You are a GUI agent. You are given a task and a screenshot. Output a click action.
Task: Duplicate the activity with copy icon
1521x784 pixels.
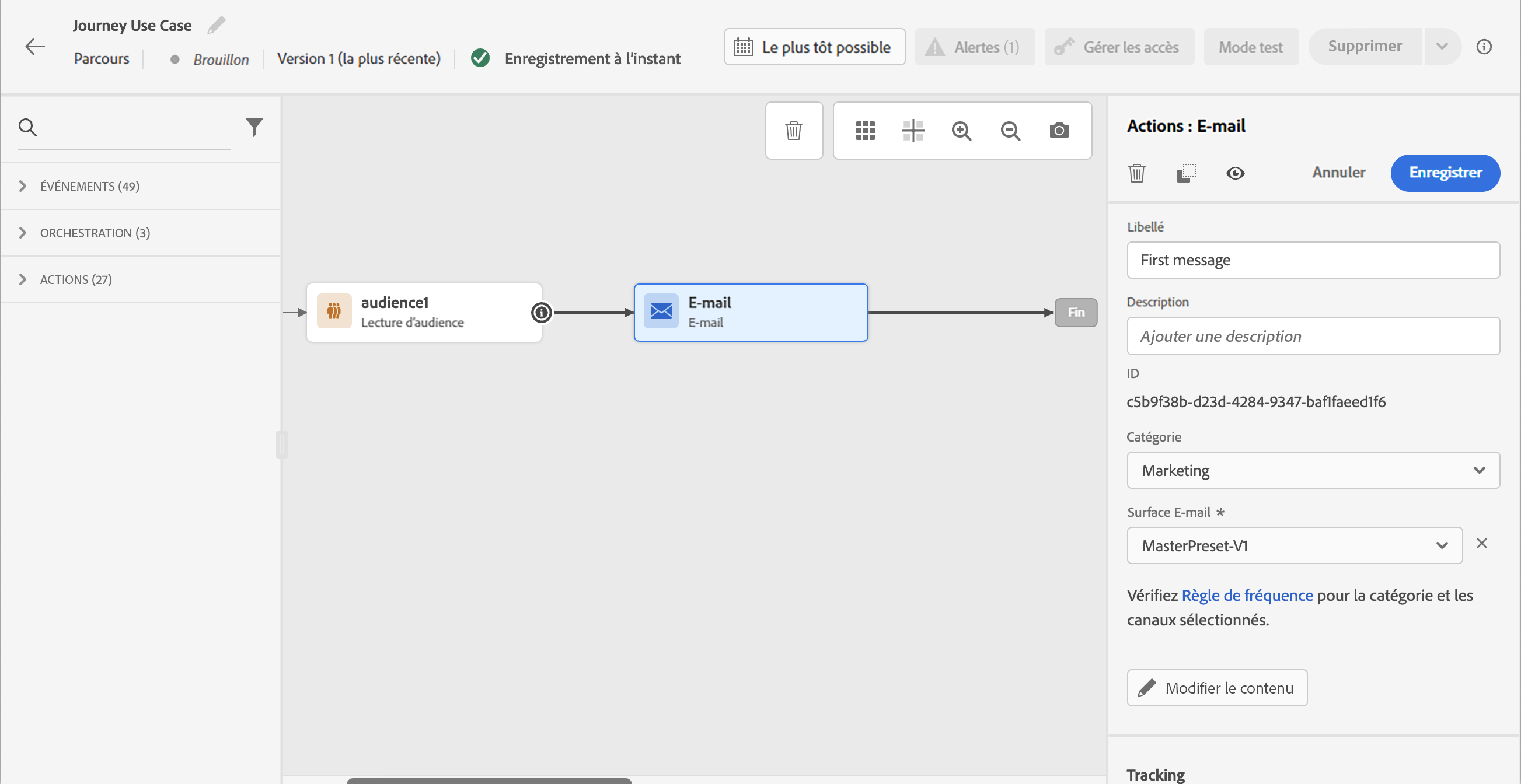(1185, 173)
